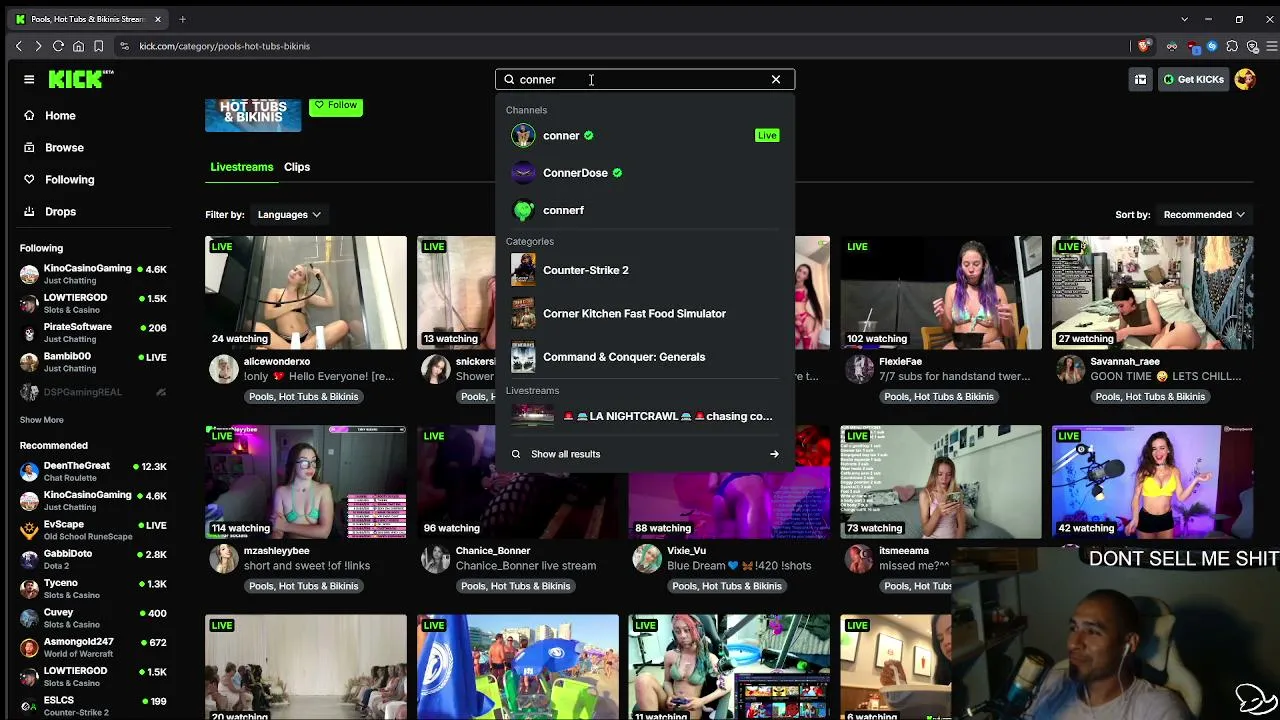Viewport: 1280px width, 720px height.
Task: Reload the page with the refresh icon
Action: [58, 46]
